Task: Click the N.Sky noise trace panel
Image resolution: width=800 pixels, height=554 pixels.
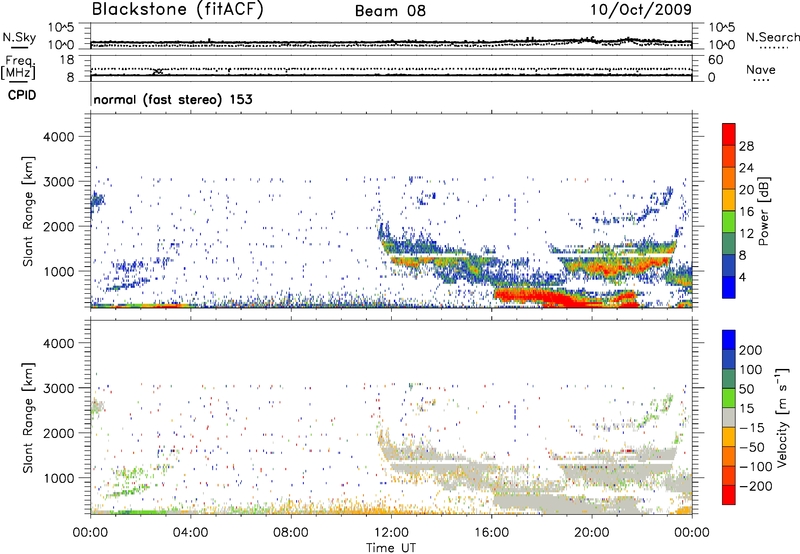Action: [391, 36]
